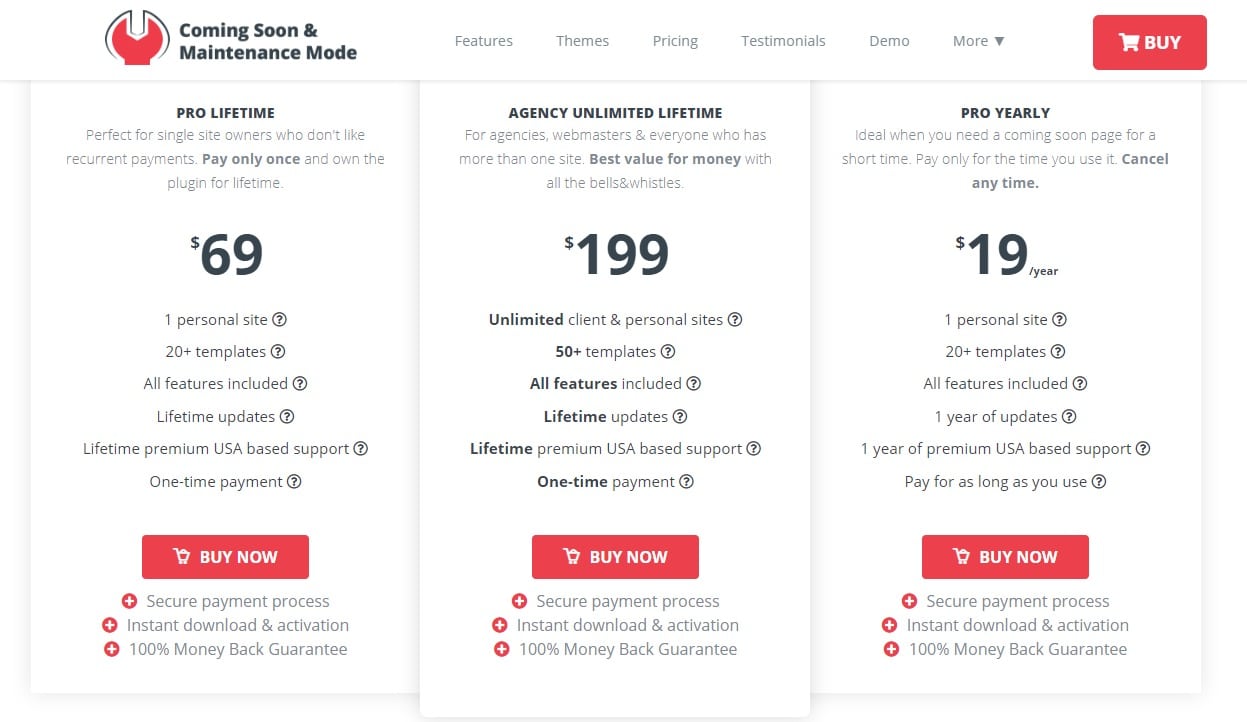Click help icon next to "Pay for as long as you use"
The image size is (1247, 722).
(x=1099, y=482)
